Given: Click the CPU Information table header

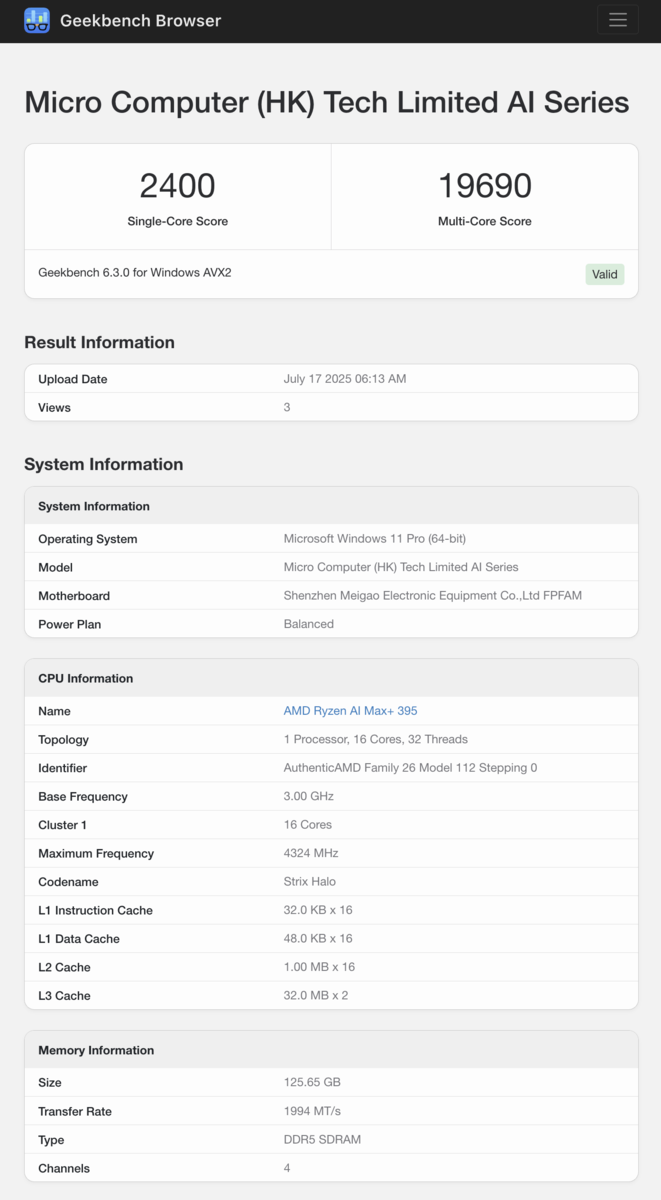Looking at the screenshot, I should point(331,678).
